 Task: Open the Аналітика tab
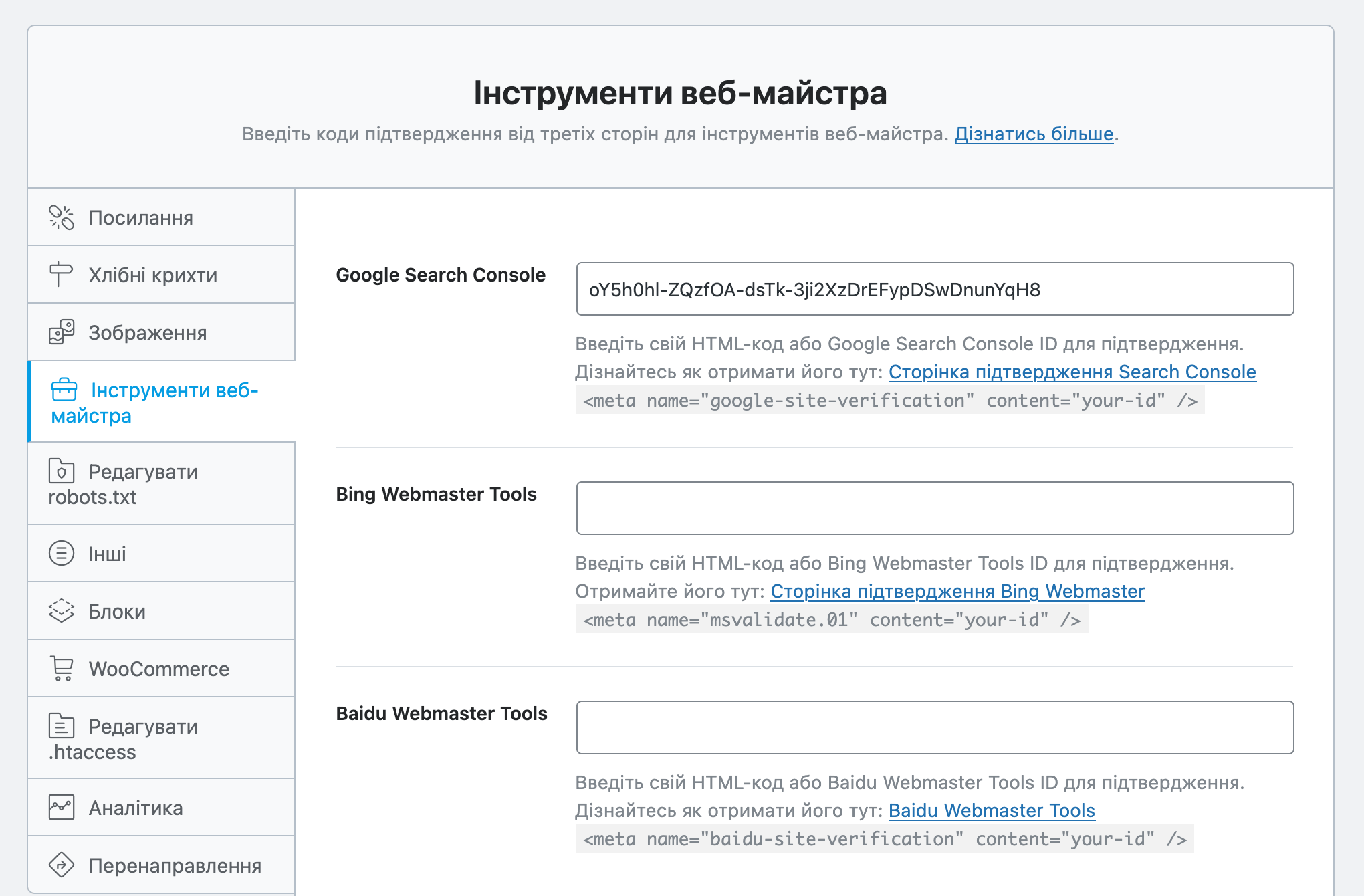[x=161, y=808]
